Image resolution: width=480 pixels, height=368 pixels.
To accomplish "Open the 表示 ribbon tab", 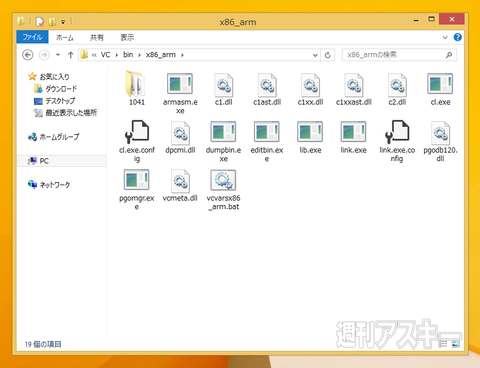I will coord(127,37).
